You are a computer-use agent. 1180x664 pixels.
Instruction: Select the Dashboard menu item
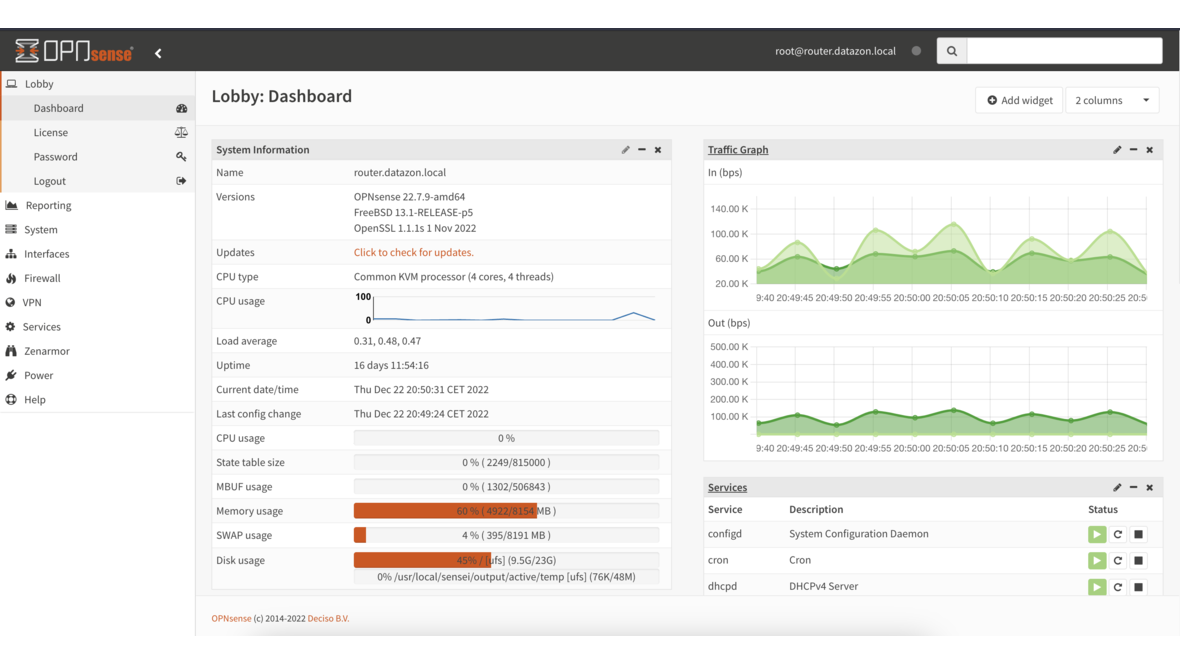58,108
